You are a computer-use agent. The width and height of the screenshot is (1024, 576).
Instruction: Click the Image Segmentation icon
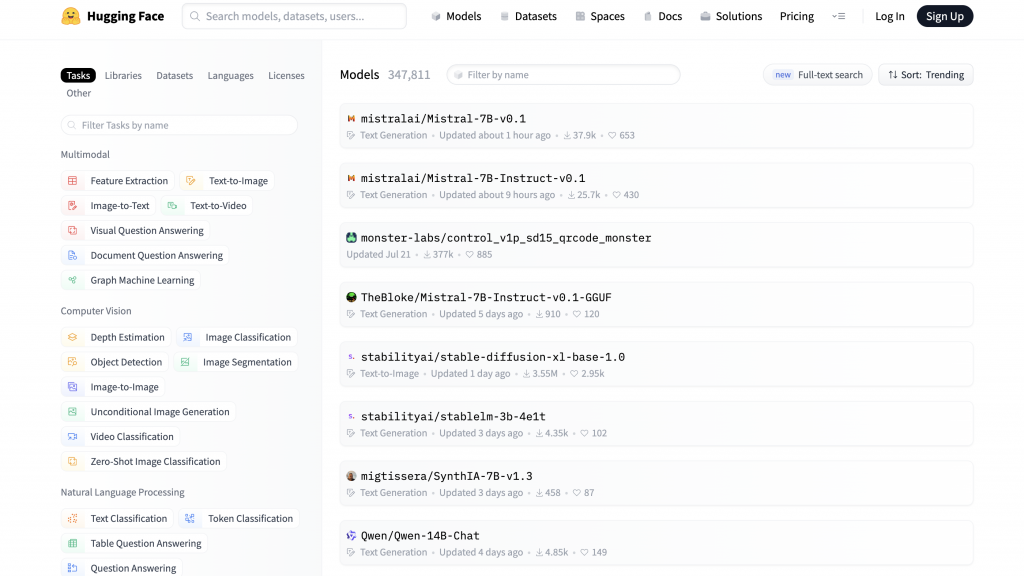(x=185, y=362)
